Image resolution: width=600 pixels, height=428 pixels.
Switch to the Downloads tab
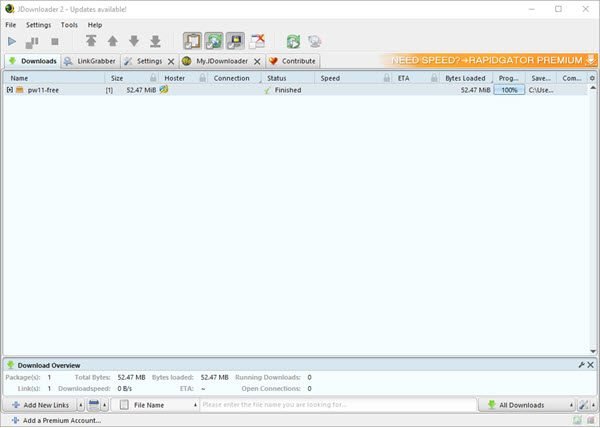click(33, 61)
